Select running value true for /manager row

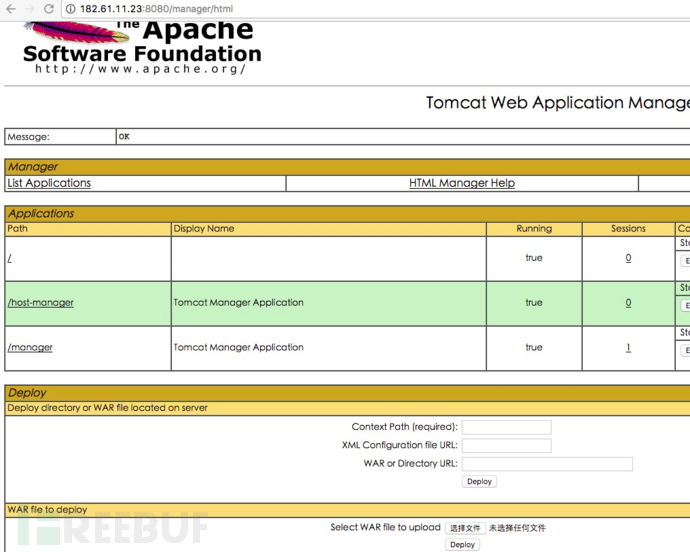click(x=534, y=348)
